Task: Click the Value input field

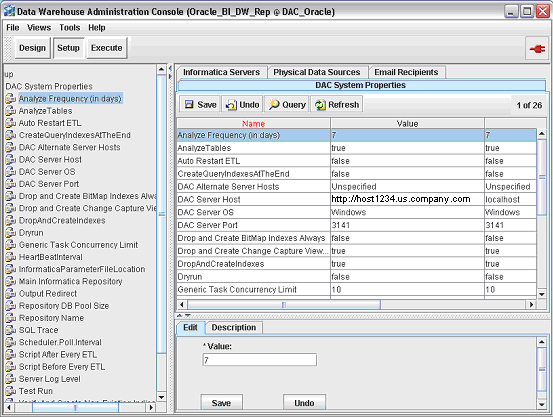Action: tap(260, 360)
